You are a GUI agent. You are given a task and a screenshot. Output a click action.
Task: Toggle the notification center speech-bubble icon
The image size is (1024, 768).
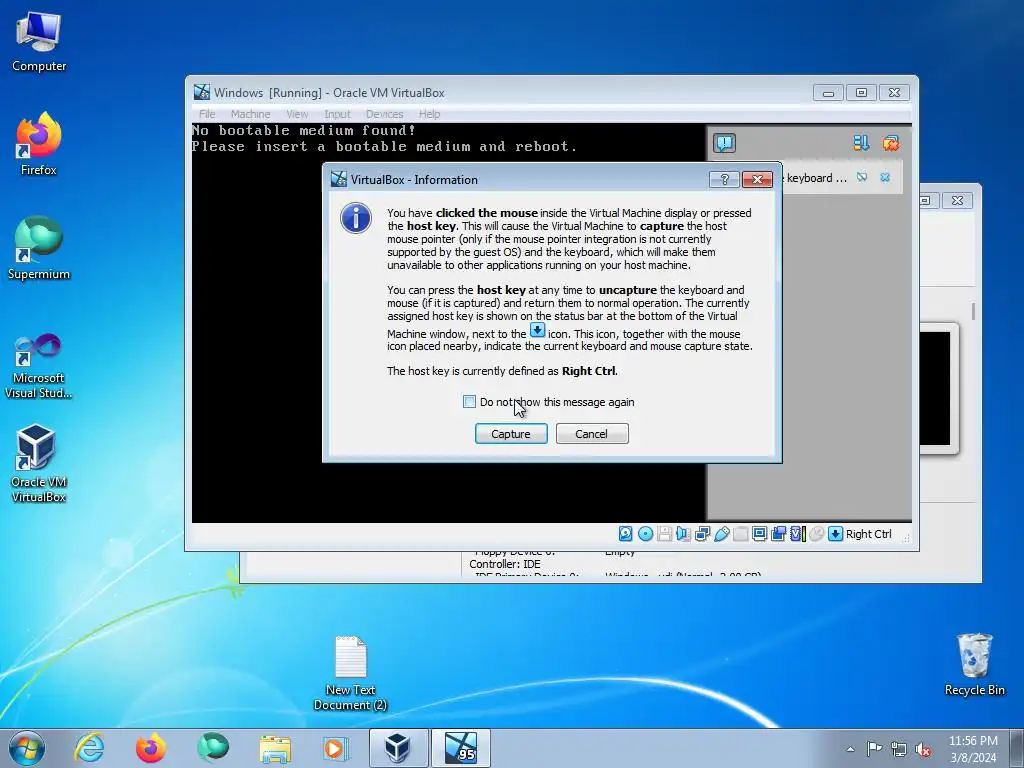tap(724, 143)
